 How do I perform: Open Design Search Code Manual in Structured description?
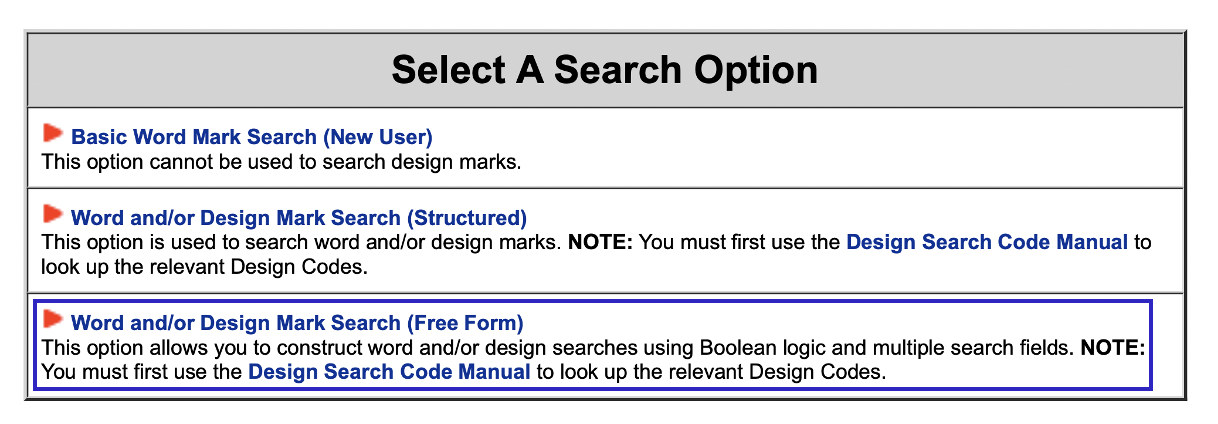(x=986, y=242)
